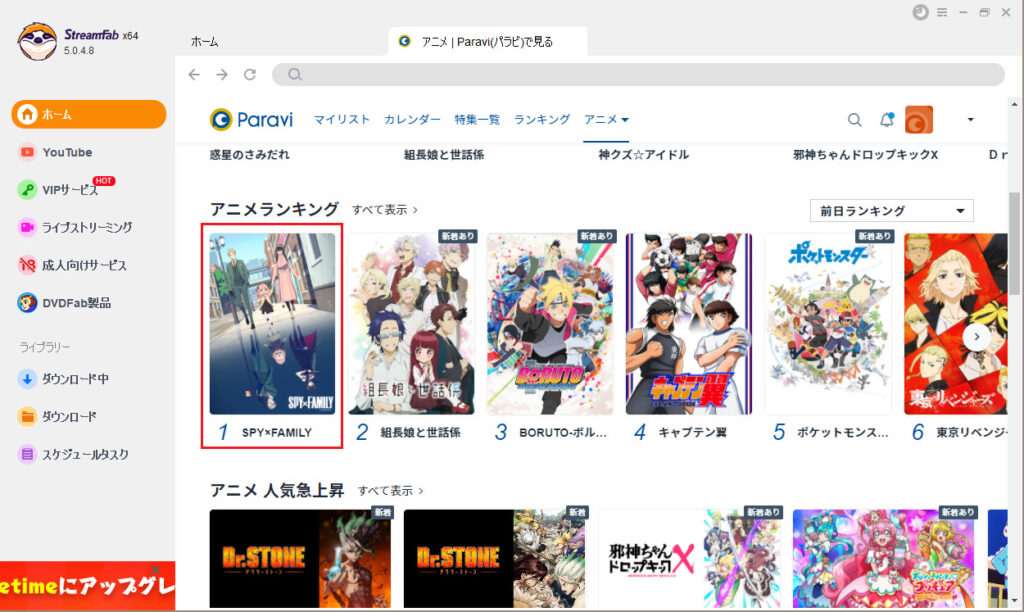
Task: Click the clock icon in the title bar
Action: 920,12
